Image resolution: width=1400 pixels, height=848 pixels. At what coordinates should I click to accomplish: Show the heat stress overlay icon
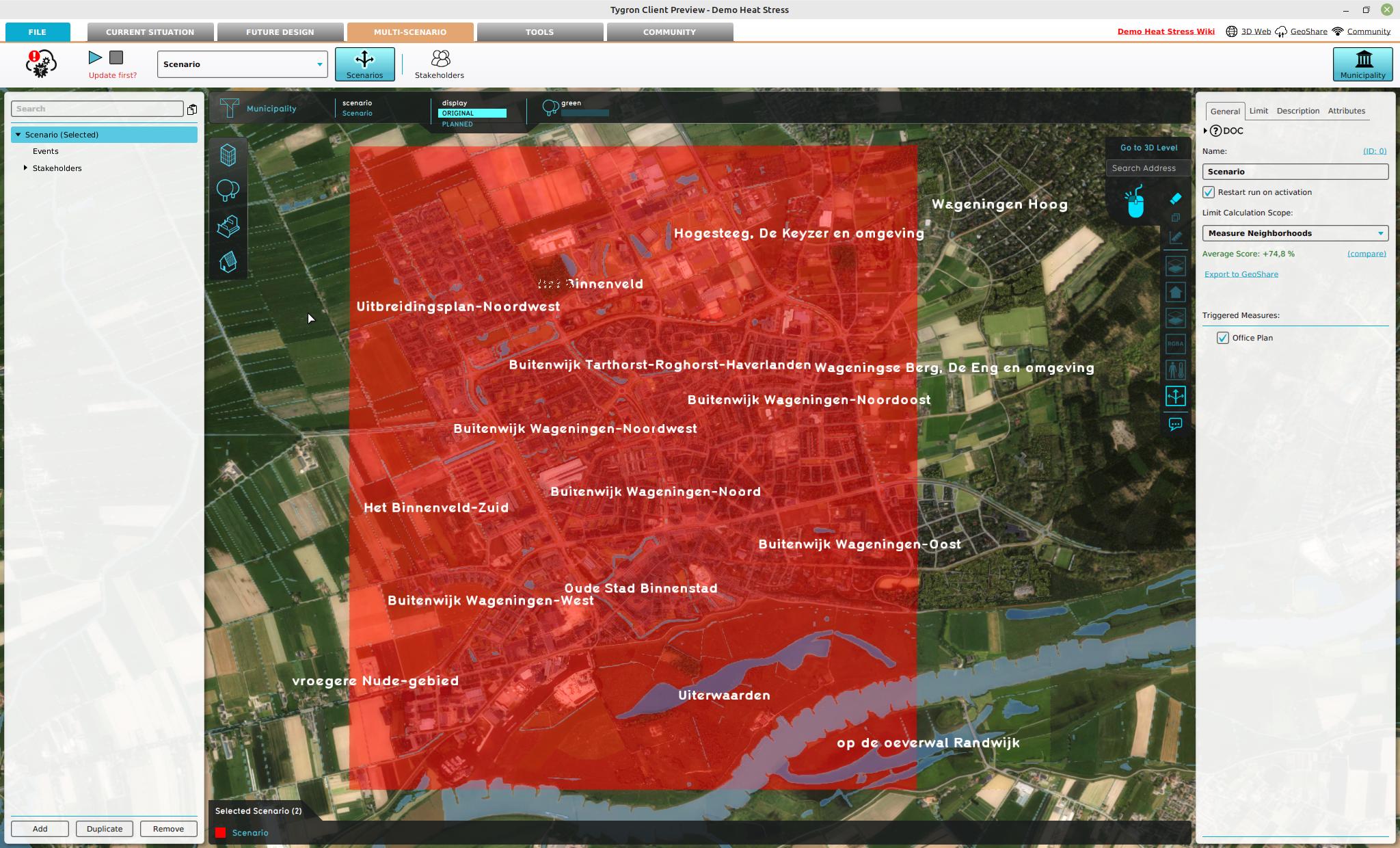[x=1175, y=370]
